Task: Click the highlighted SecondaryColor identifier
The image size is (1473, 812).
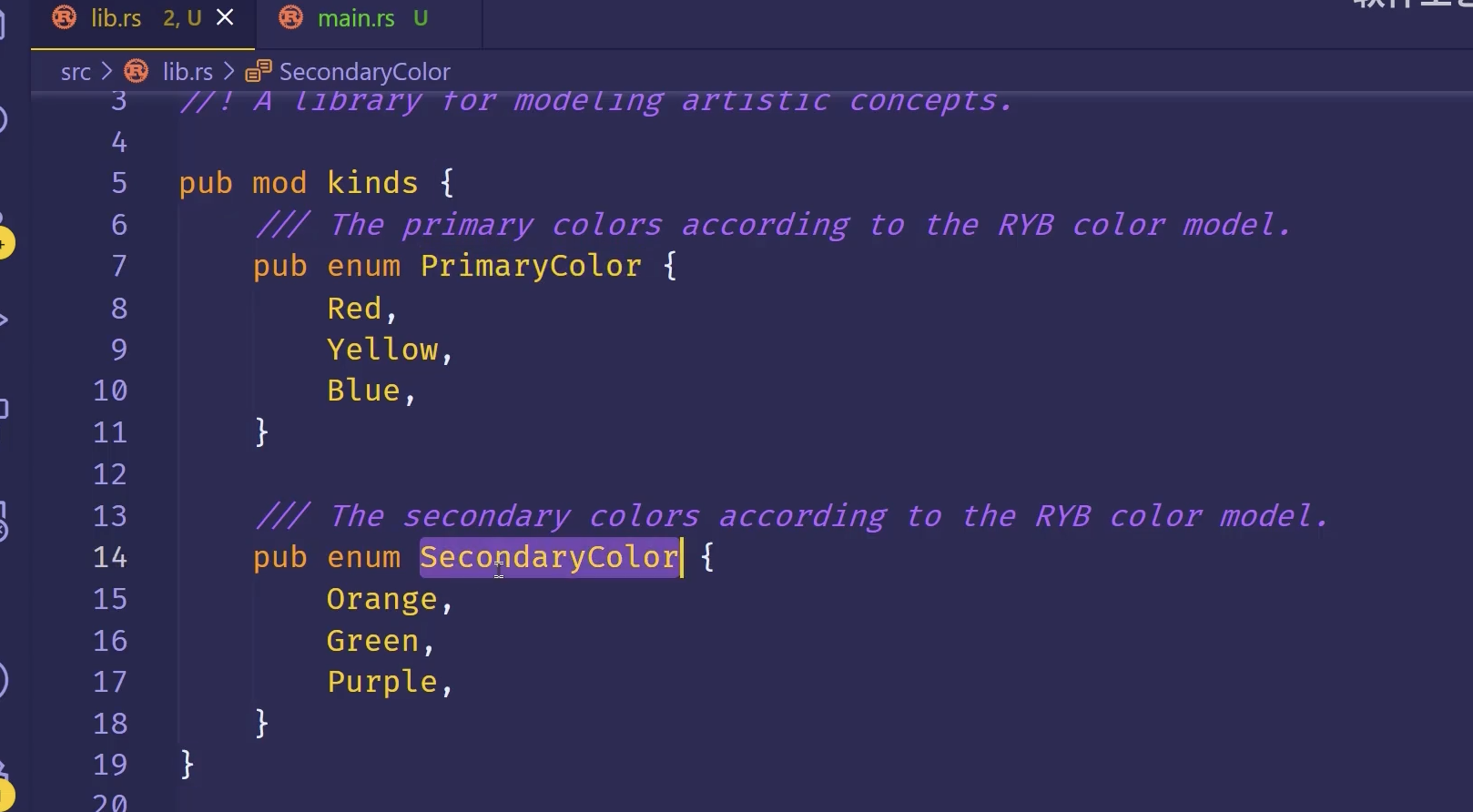Action: (549, 557)
